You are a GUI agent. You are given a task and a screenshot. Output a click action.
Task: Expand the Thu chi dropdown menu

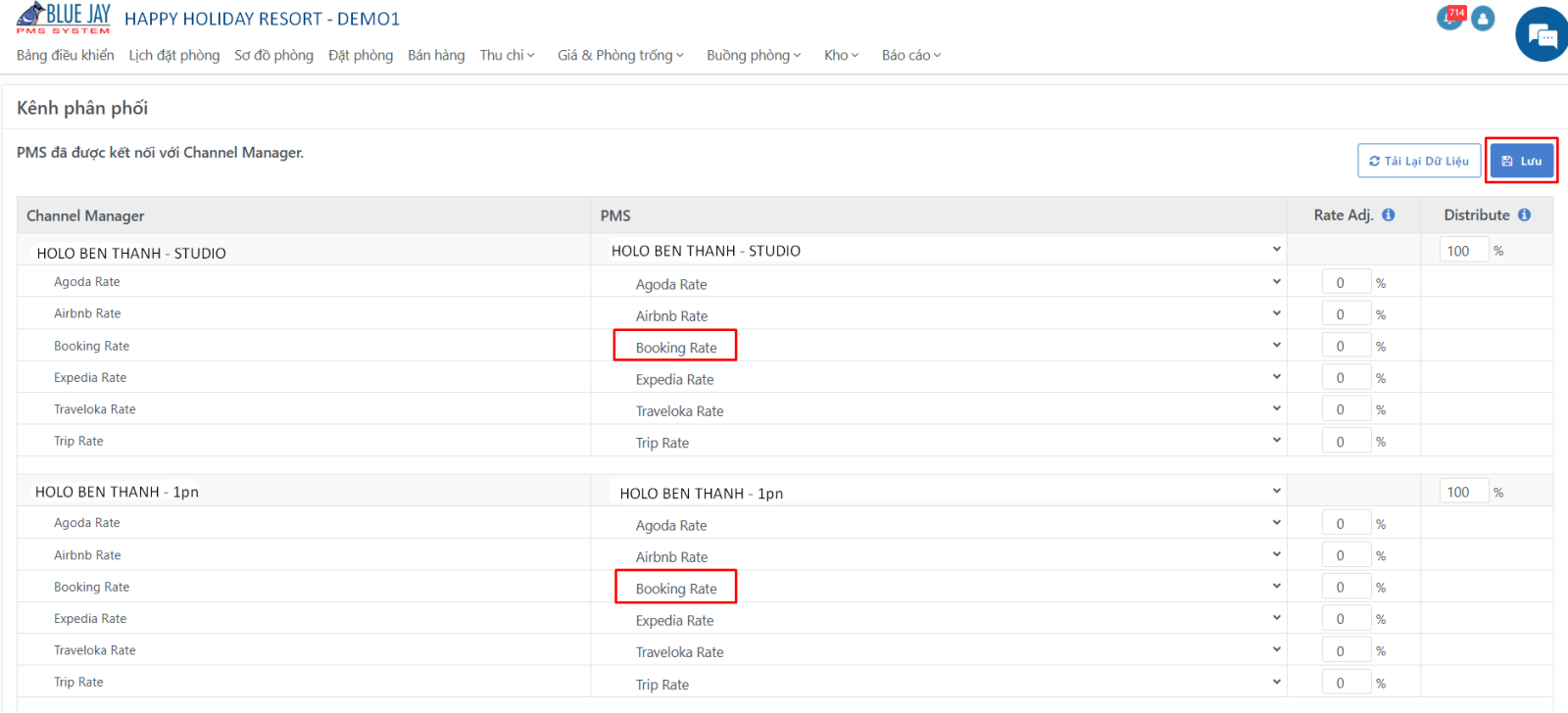pos(508,56)
